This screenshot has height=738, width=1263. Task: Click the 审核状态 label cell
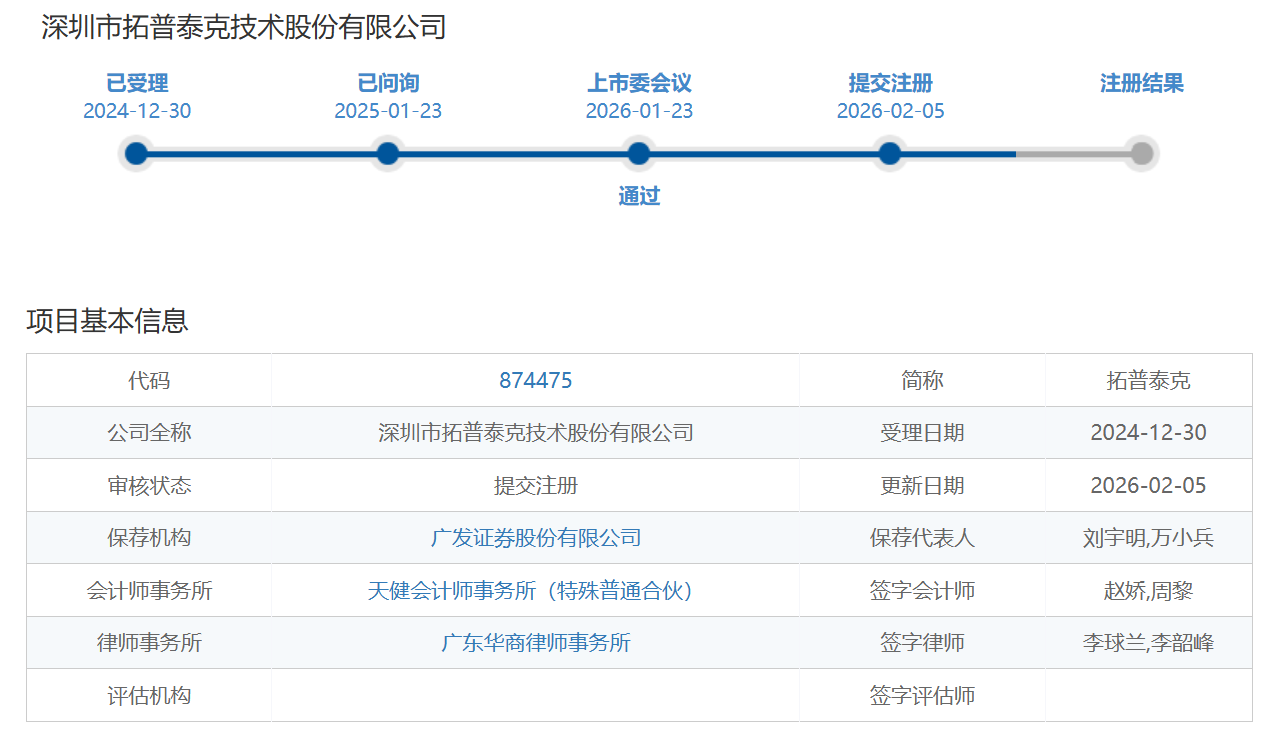pos(149,485)
